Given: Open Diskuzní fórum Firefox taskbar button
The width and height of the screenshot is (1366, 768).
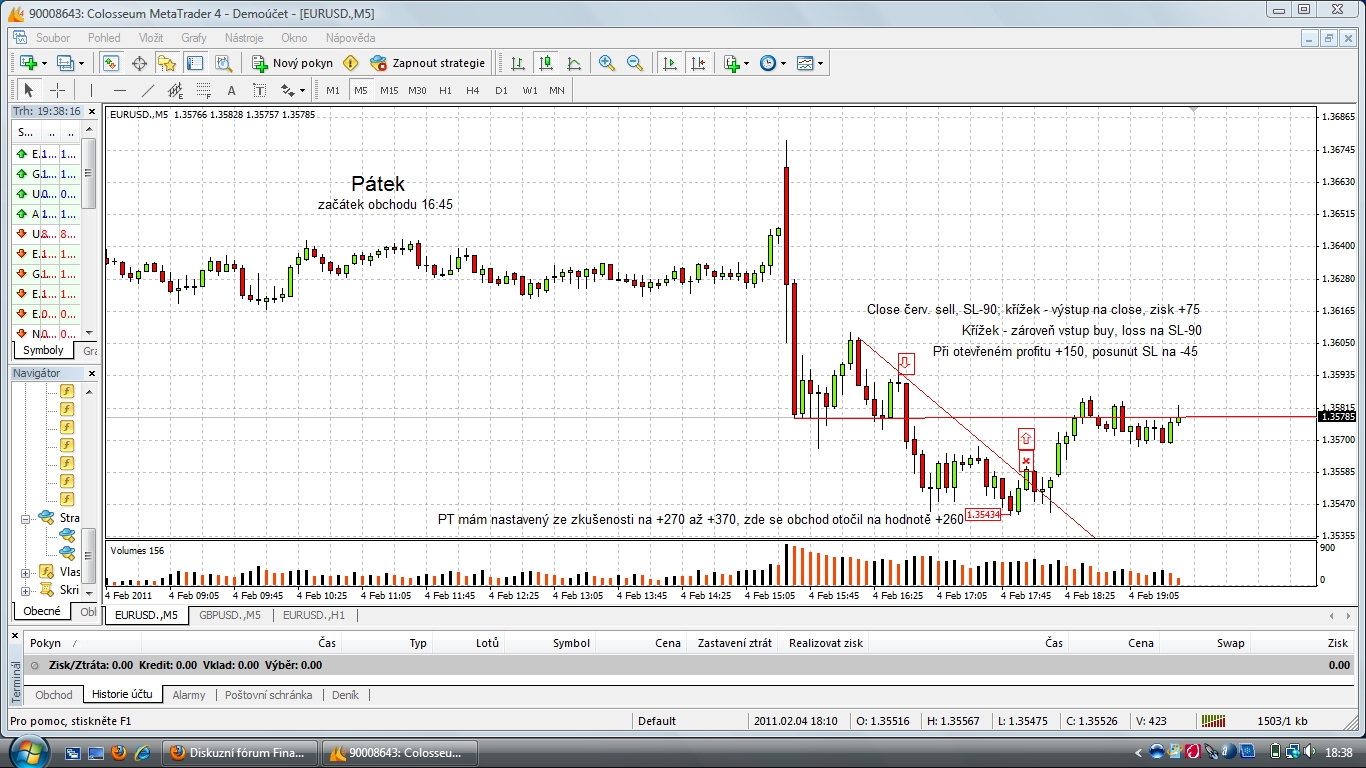Looking at the screenshot, I should pyautogui.click(x=240, y=752).
